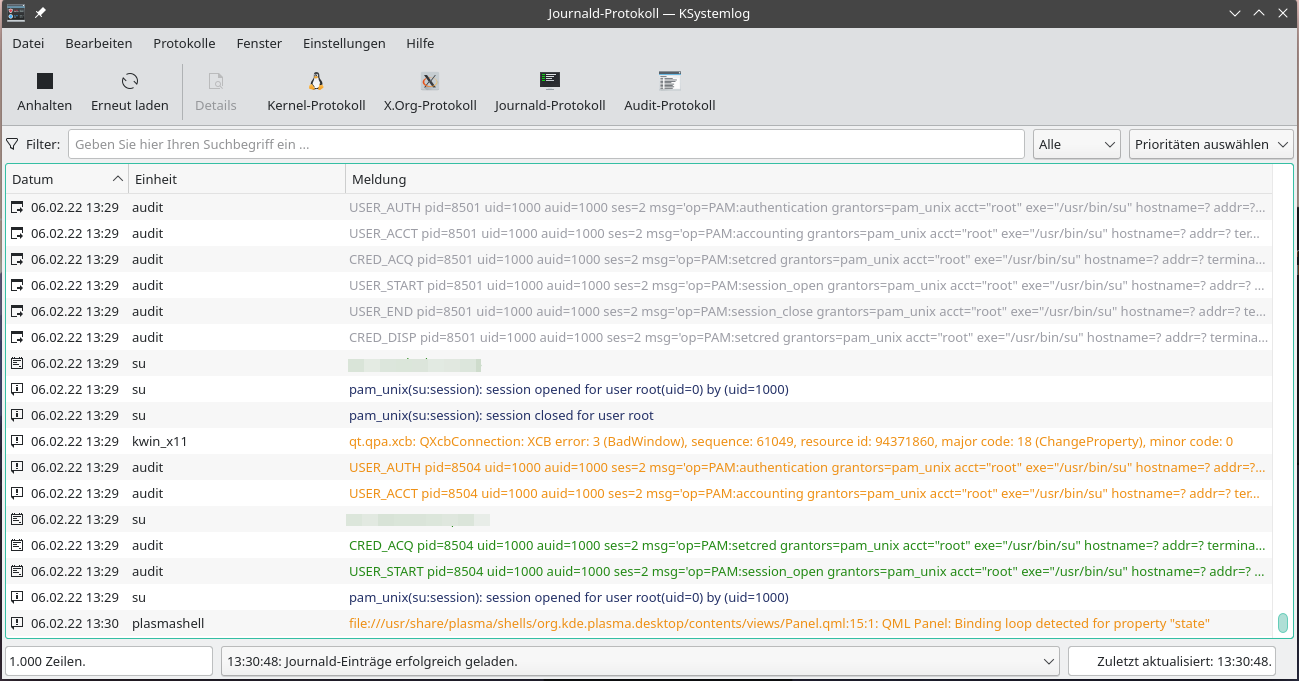Select the plasmashell binding loop entry
Screen dimensions: 1299x681
778,623
